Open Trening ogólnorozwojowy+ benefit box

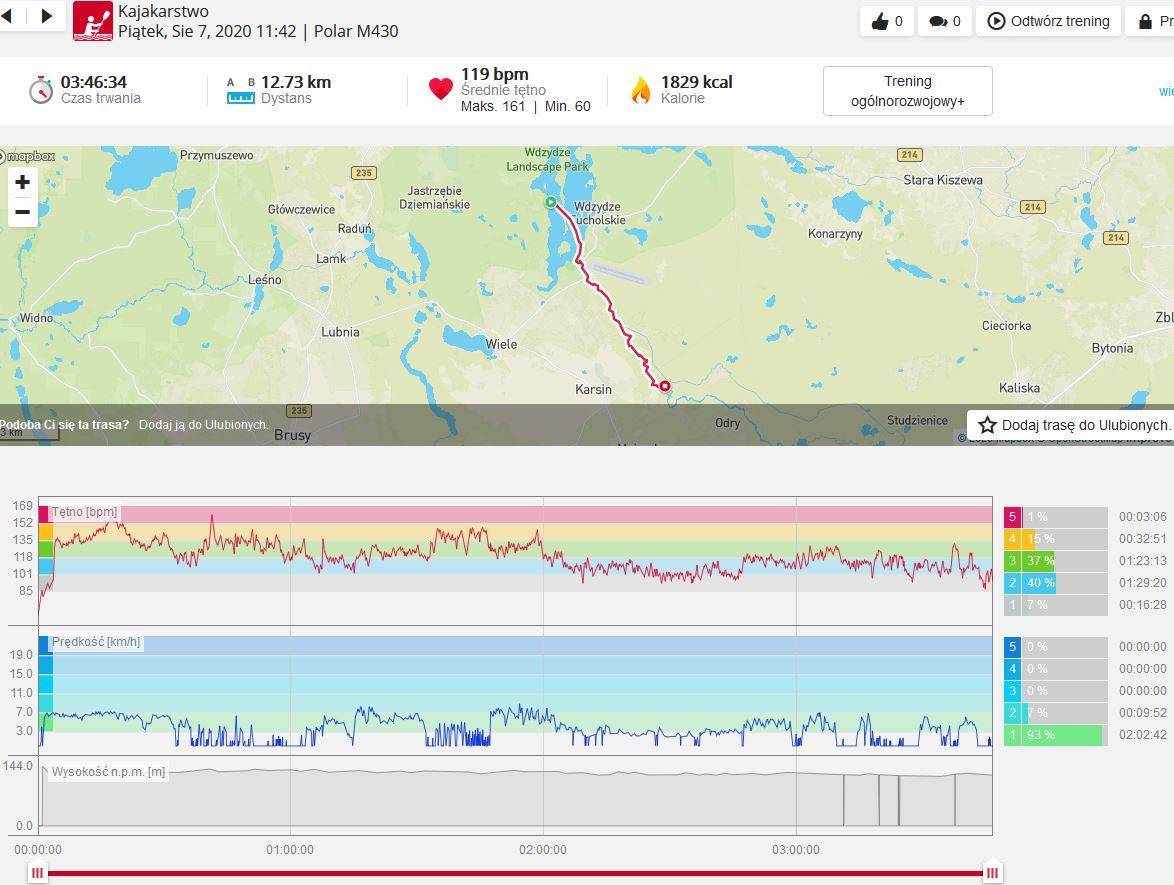tap(907, 91)
